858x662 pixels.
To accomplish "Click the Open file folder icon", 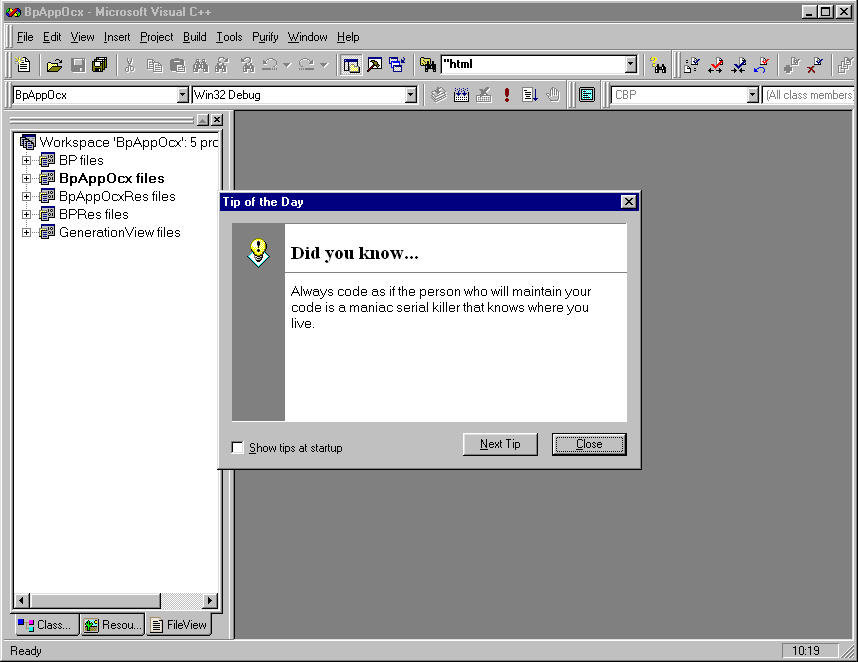I will (54, 65).
